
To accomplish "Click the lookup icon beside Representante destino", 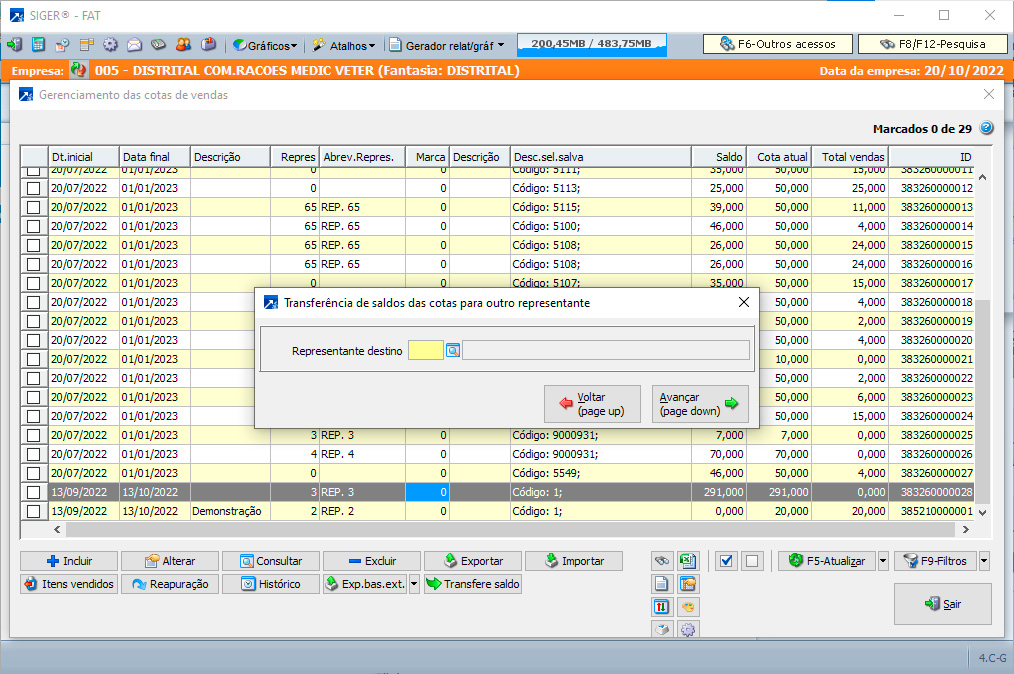I will (452, 351).
